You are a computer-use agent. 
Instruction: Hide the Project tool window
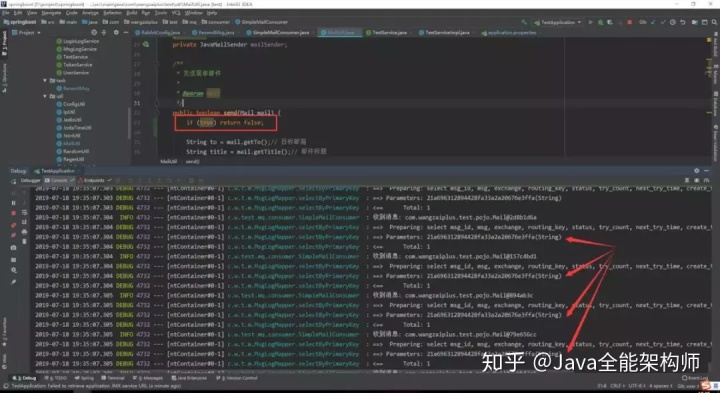[126, 33]
